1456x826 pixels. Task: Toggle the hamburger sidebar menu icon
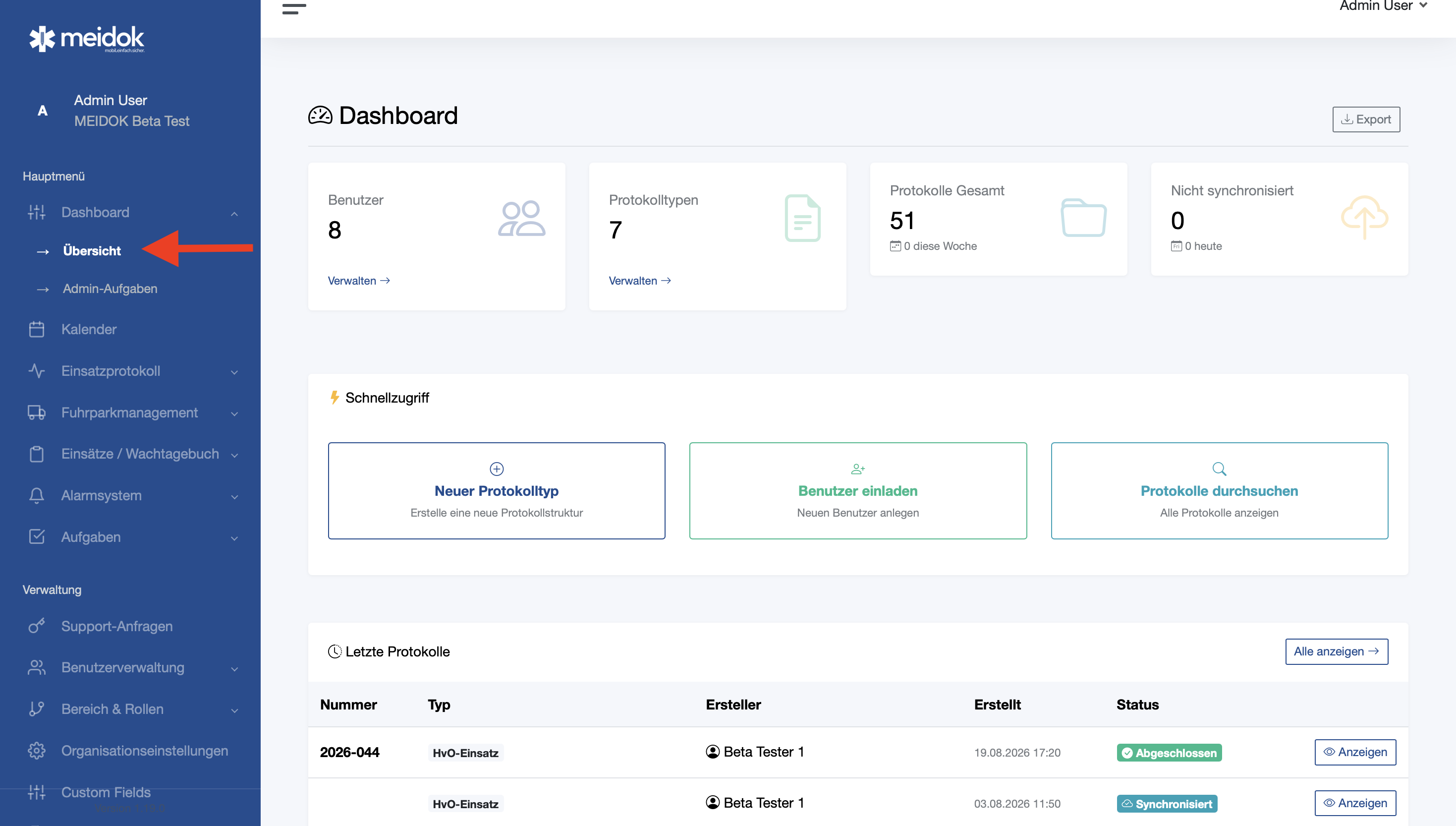[x=294, y=8]
